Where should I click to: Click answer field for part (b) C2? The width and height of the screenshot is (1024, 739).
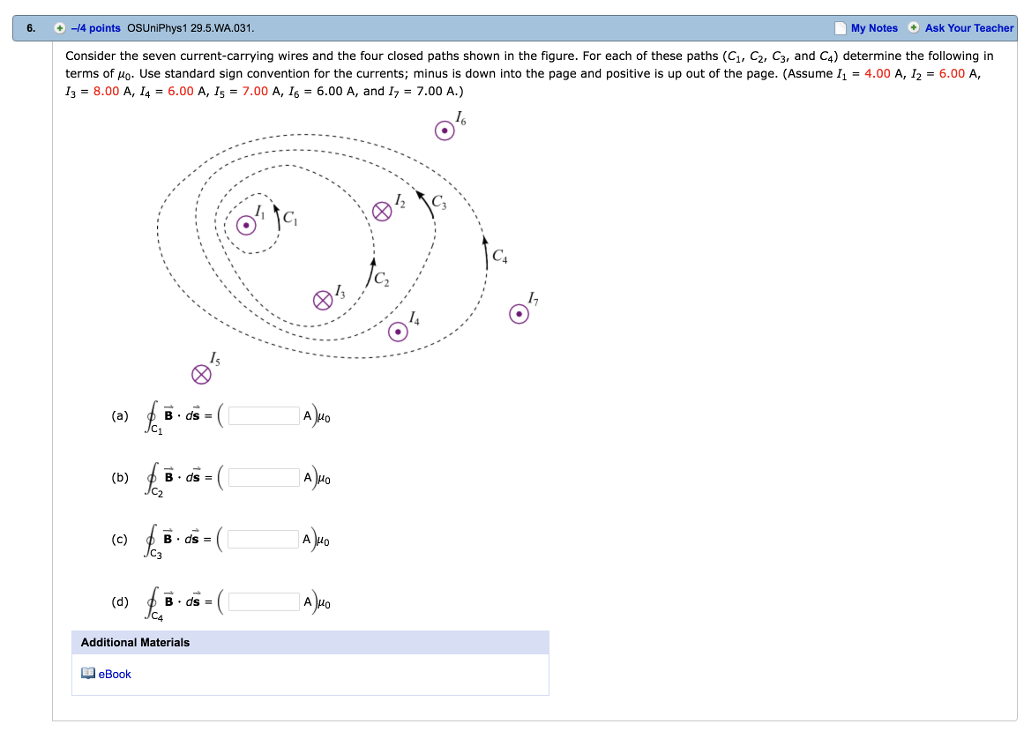[264, 477]
